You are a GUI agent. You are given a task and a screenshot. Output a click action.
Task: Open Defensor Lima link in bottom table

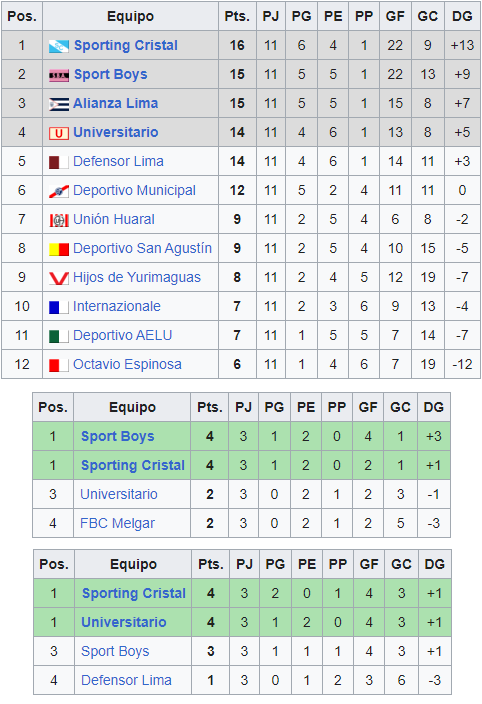click(126, 680)
